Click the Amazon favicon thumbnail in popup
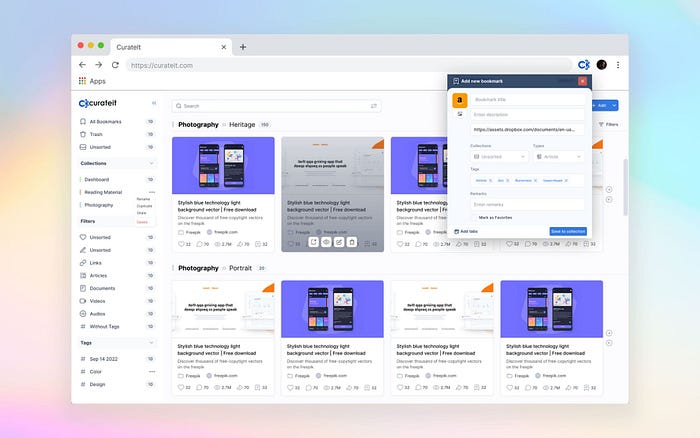This screenshot has width=700, height=438. [x=460, y=100]
